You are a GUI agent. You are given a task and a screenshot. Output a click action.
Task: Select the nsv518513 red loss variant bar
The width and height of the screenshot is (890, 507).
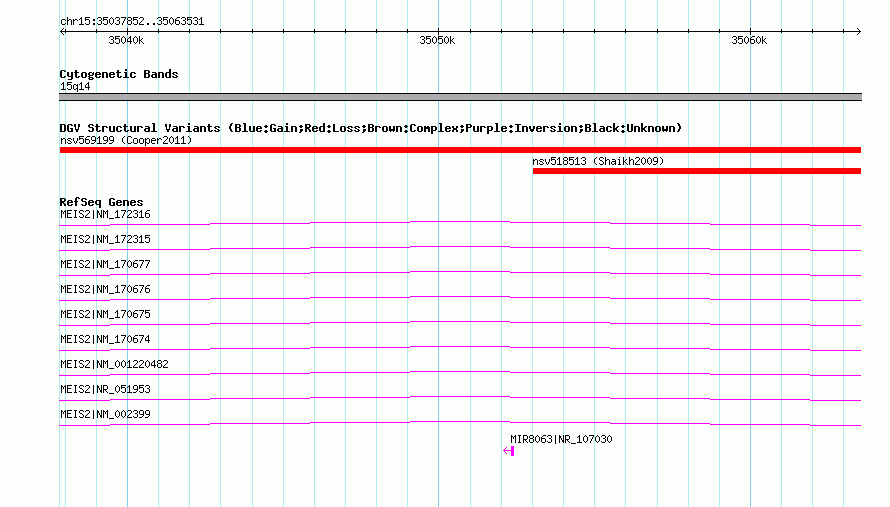(696, 171)
